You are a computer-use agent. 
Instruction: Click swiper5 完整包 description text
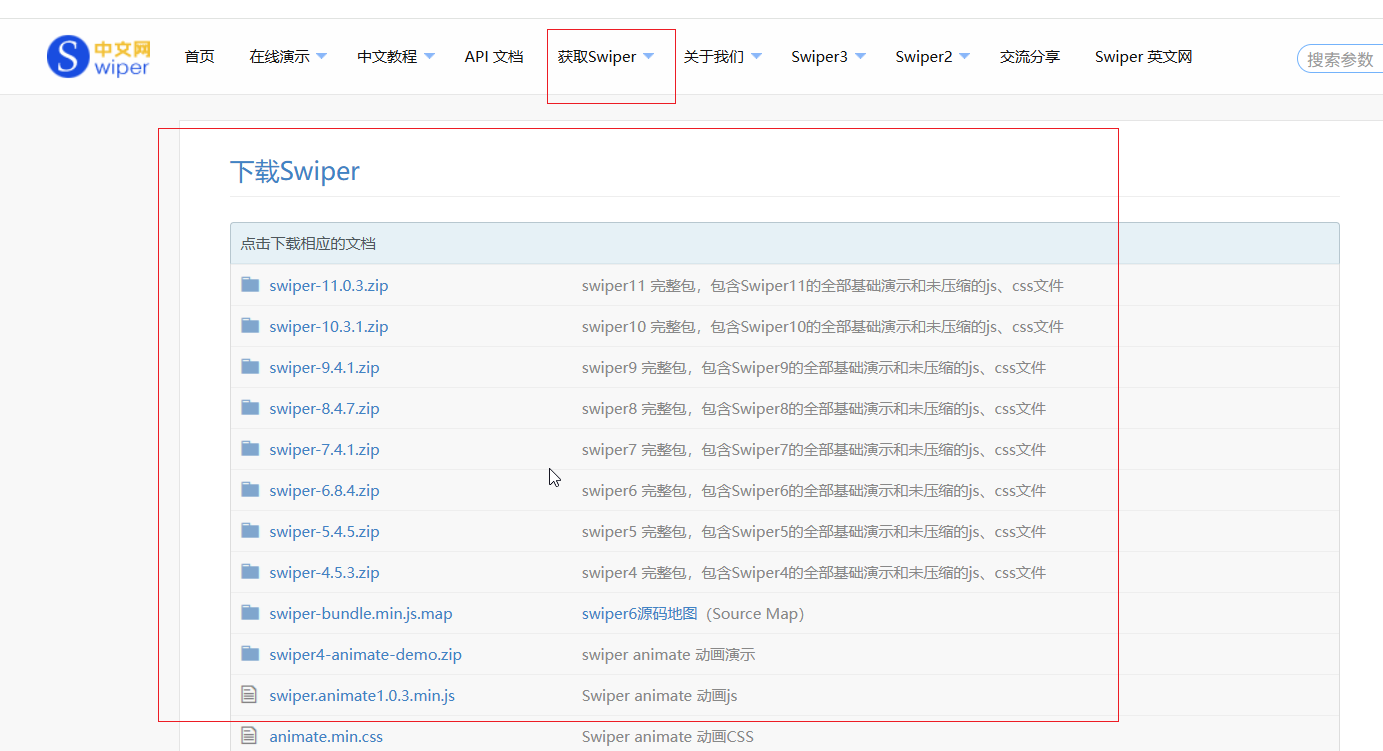coord(814,532)
